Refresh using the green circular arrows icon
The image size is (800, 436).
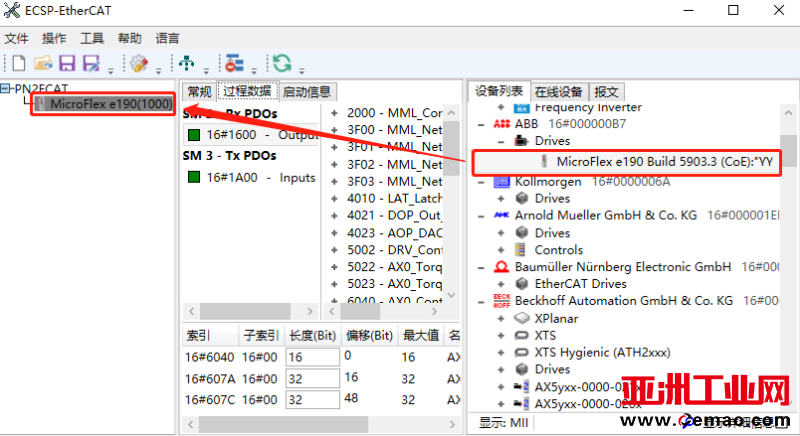click(282, 63)
